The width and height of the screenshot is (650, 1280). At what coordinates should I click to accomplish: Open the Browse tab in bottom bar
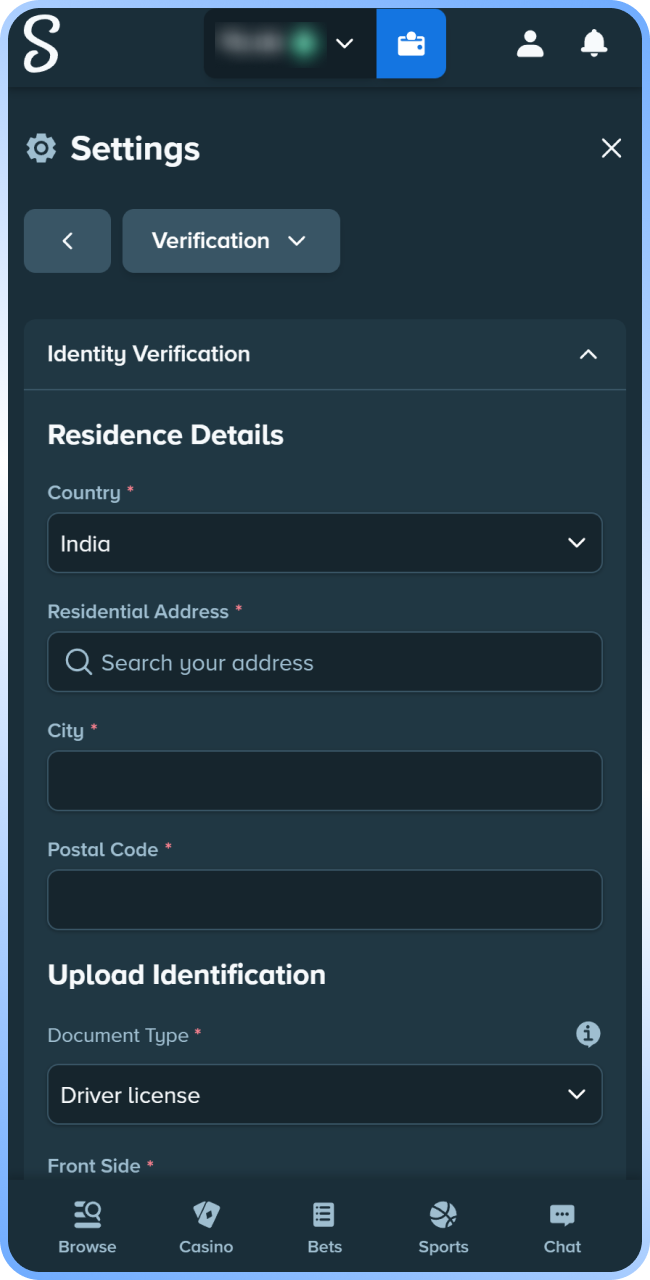(87, 1228)
